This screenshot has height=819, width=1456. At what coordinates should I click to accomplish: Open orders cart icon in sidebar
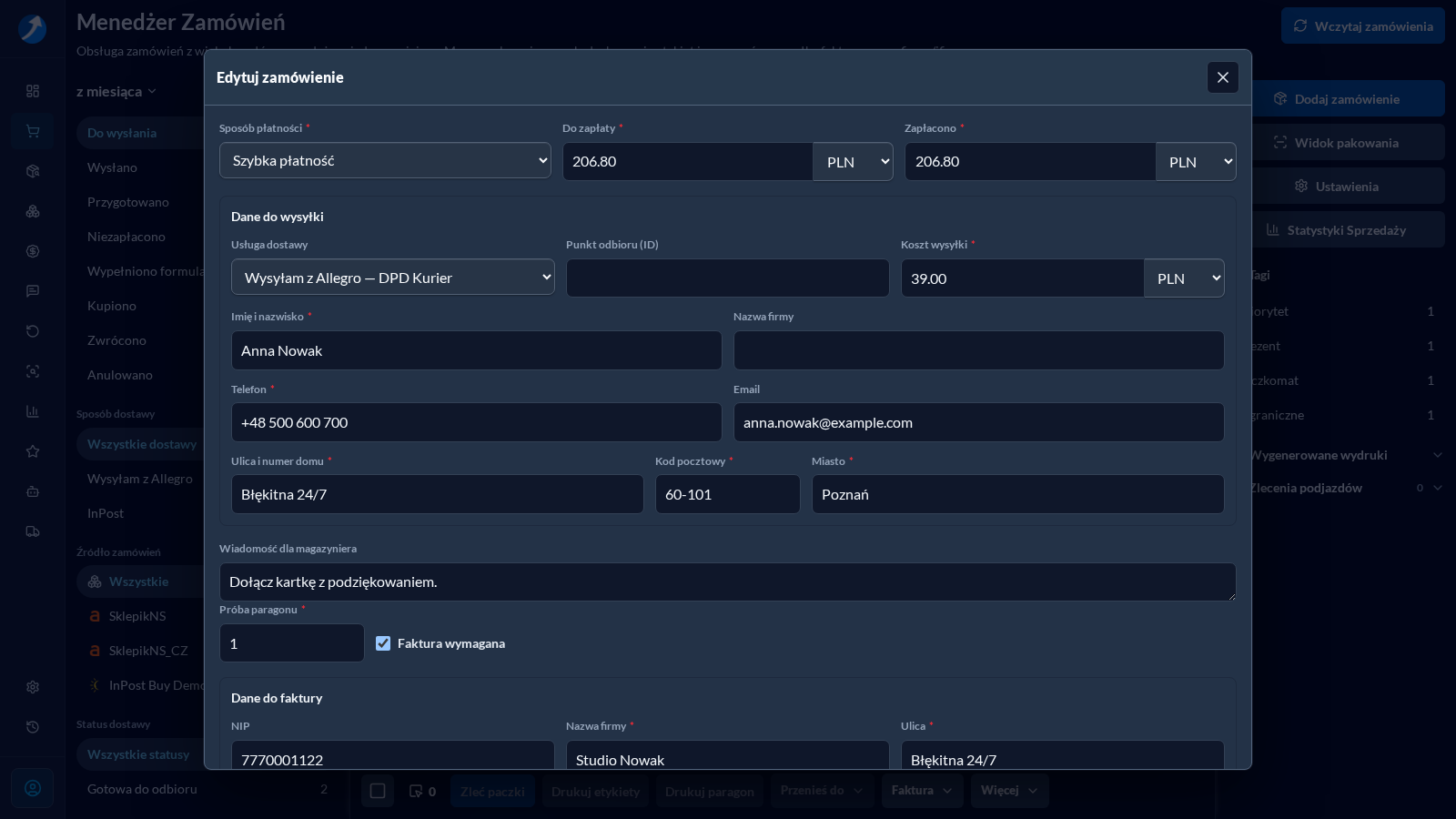(33, 131)
